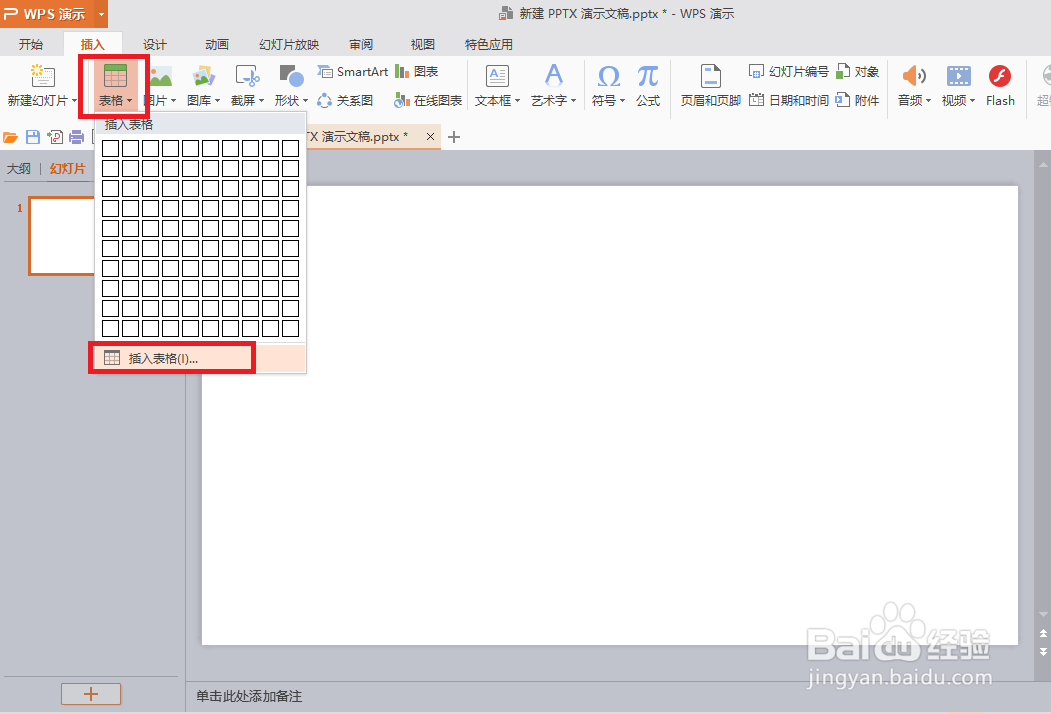Switch to the 特色应用 (Special Apps) tab
1051x714 pixels.
[489, 44]
